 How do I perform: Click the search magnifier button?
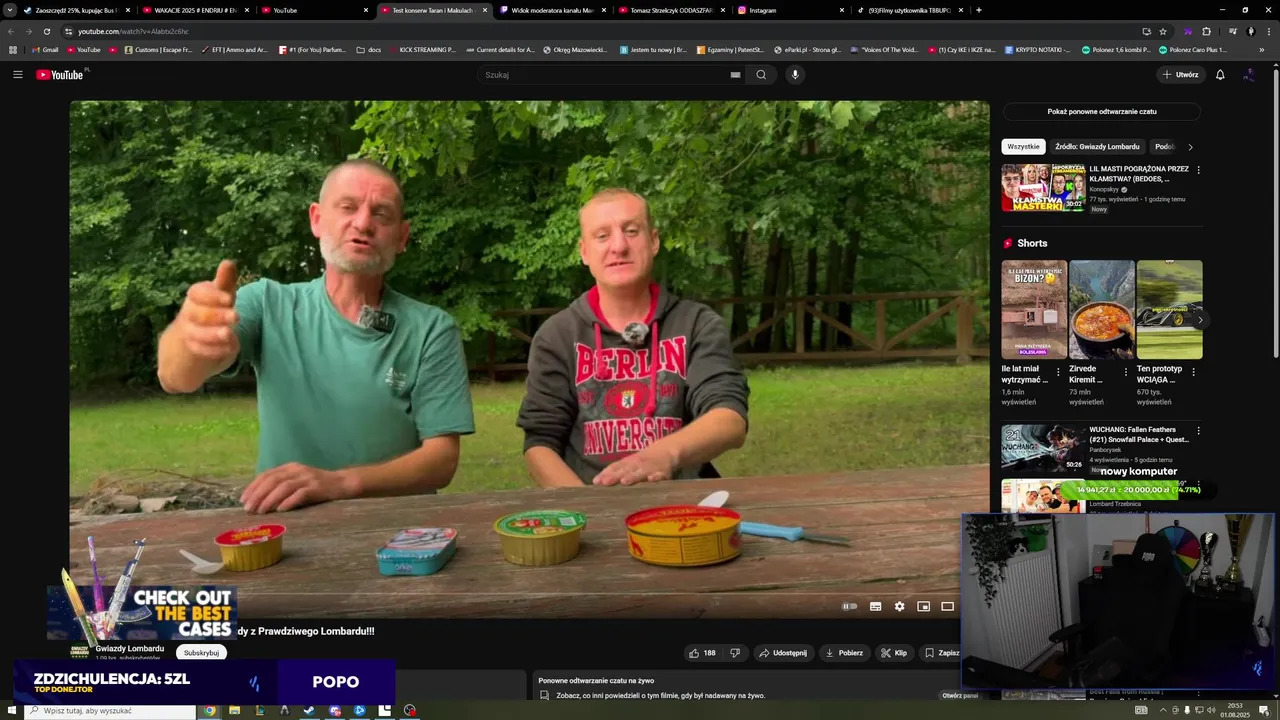click(x=761, y=74)
